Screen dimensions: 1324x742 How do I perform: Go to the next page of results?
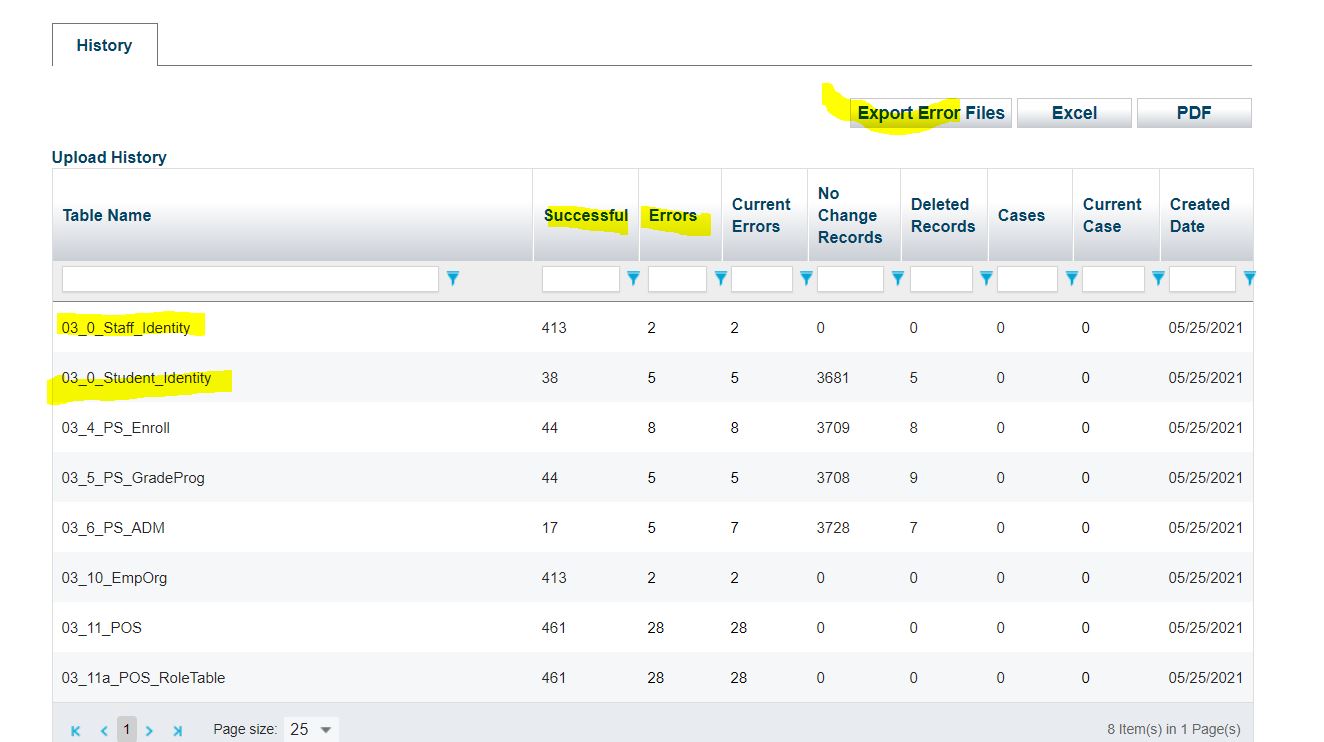[x=150, y=731]
